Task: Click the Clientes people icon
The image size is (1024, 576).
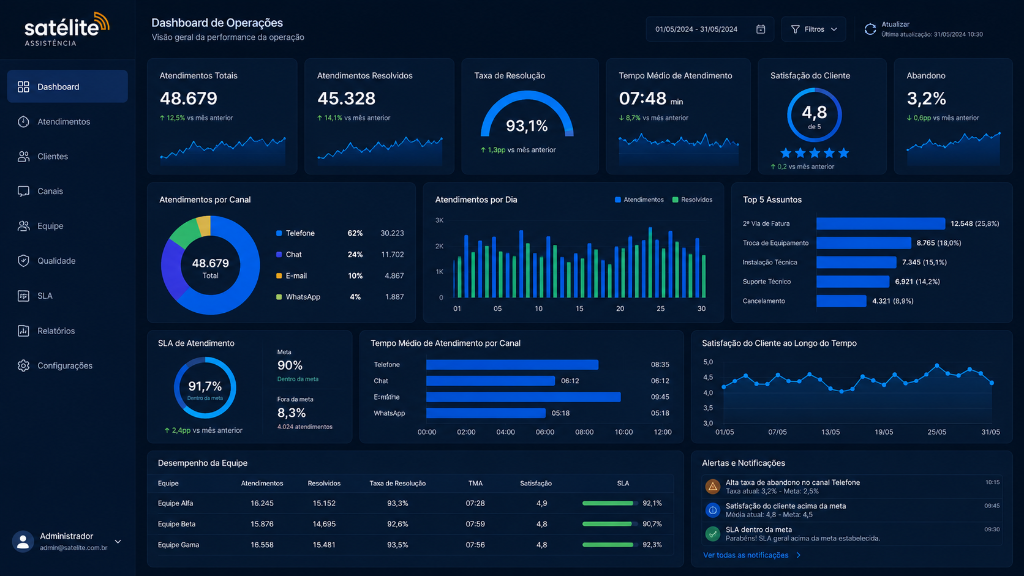Action: click(24, 157)
